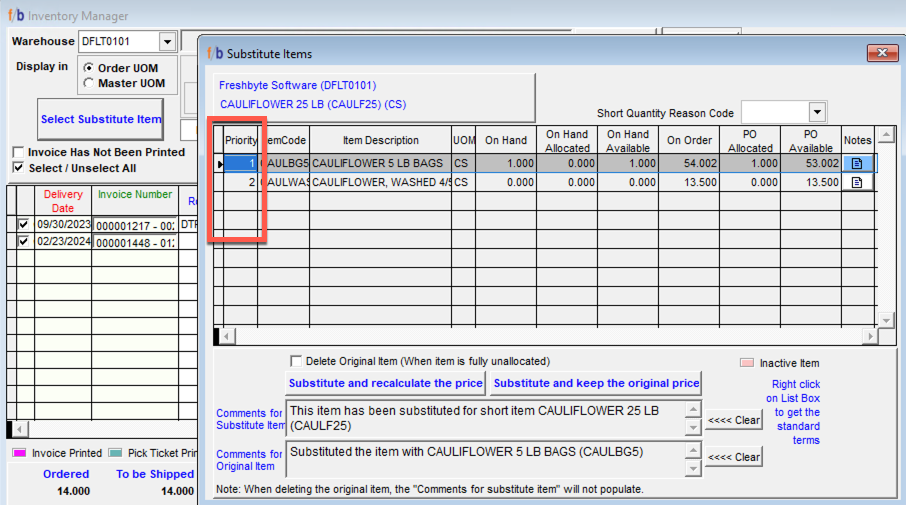This screenshot has width=906, height=505.
Task: Click the Inactive Item pink legend swatch
Action: coord(746,363)
